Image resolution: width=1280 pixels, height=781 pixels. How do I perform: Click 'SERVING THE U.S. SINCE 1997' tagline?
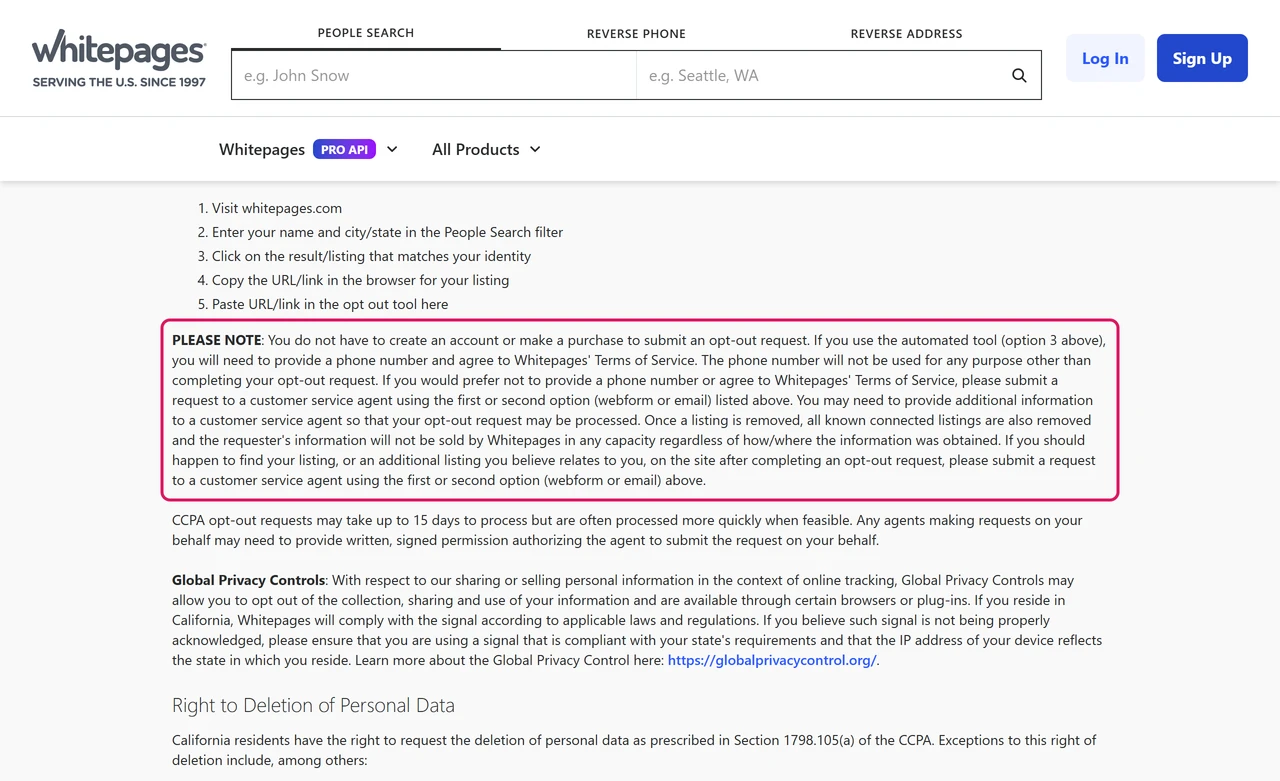[119, 82]
